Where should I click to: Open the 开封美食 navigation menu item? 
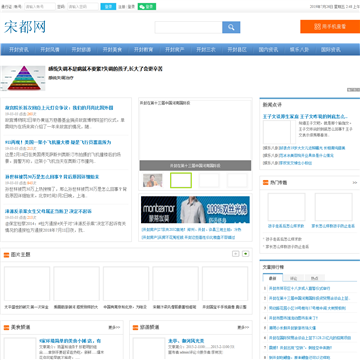[x=112, y=50]
